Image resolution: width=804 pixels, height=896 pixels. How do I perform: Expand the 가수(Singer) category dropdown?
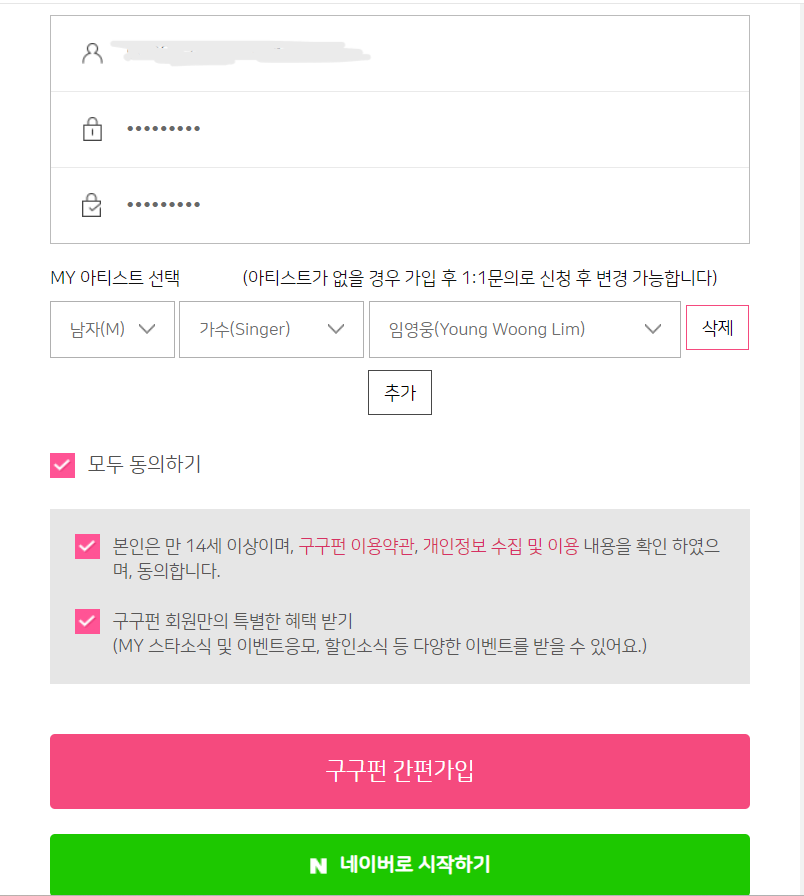[x=270, y=329]
